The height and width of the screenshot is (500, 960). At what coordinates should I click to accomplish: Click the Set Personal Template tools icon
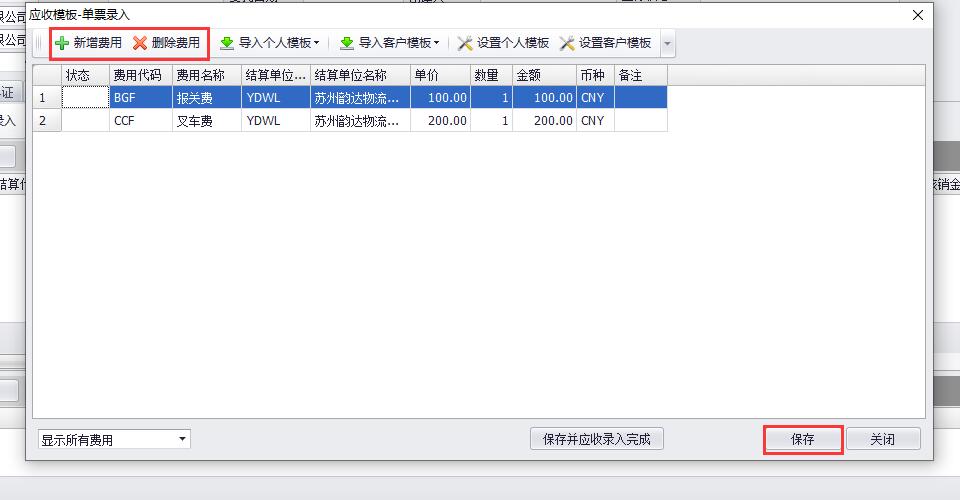(x=465, y=43)
